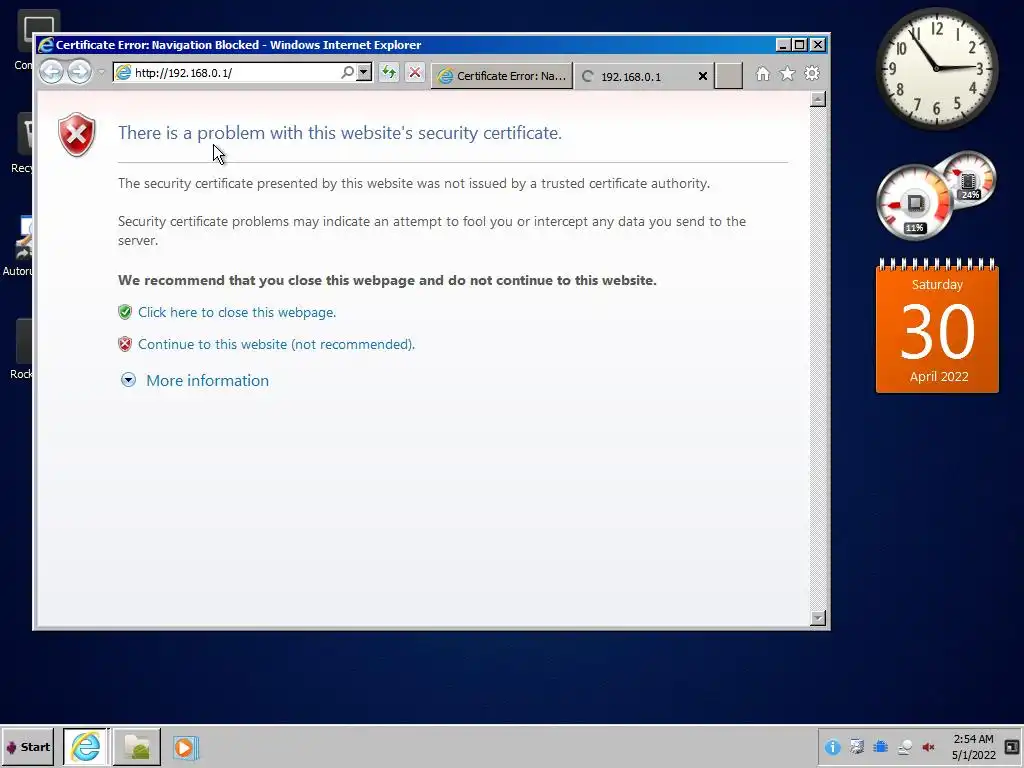
Task: Stop loading with the red X button
Action: click(415, 72)
